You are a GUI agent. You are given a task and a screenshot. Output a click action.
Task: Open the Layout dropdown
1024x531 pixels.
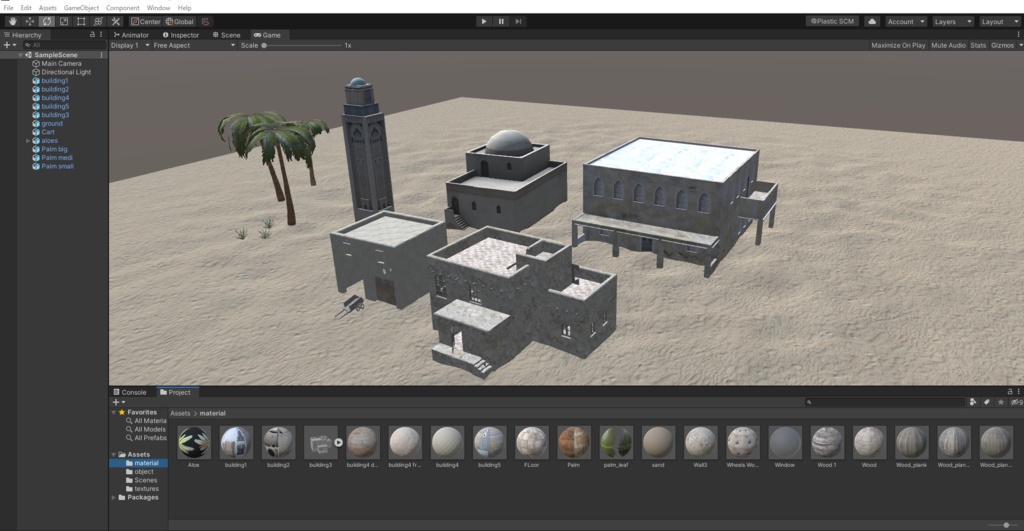click(x=999, y=22)
